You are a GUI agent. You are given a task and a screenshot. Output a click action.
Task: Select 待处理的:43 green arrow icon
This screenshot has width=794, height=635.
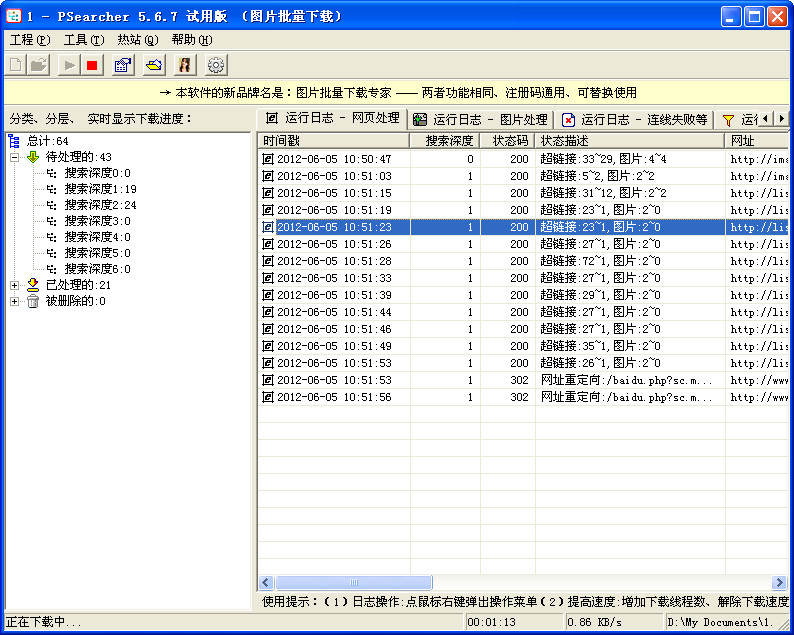point(33,157)
